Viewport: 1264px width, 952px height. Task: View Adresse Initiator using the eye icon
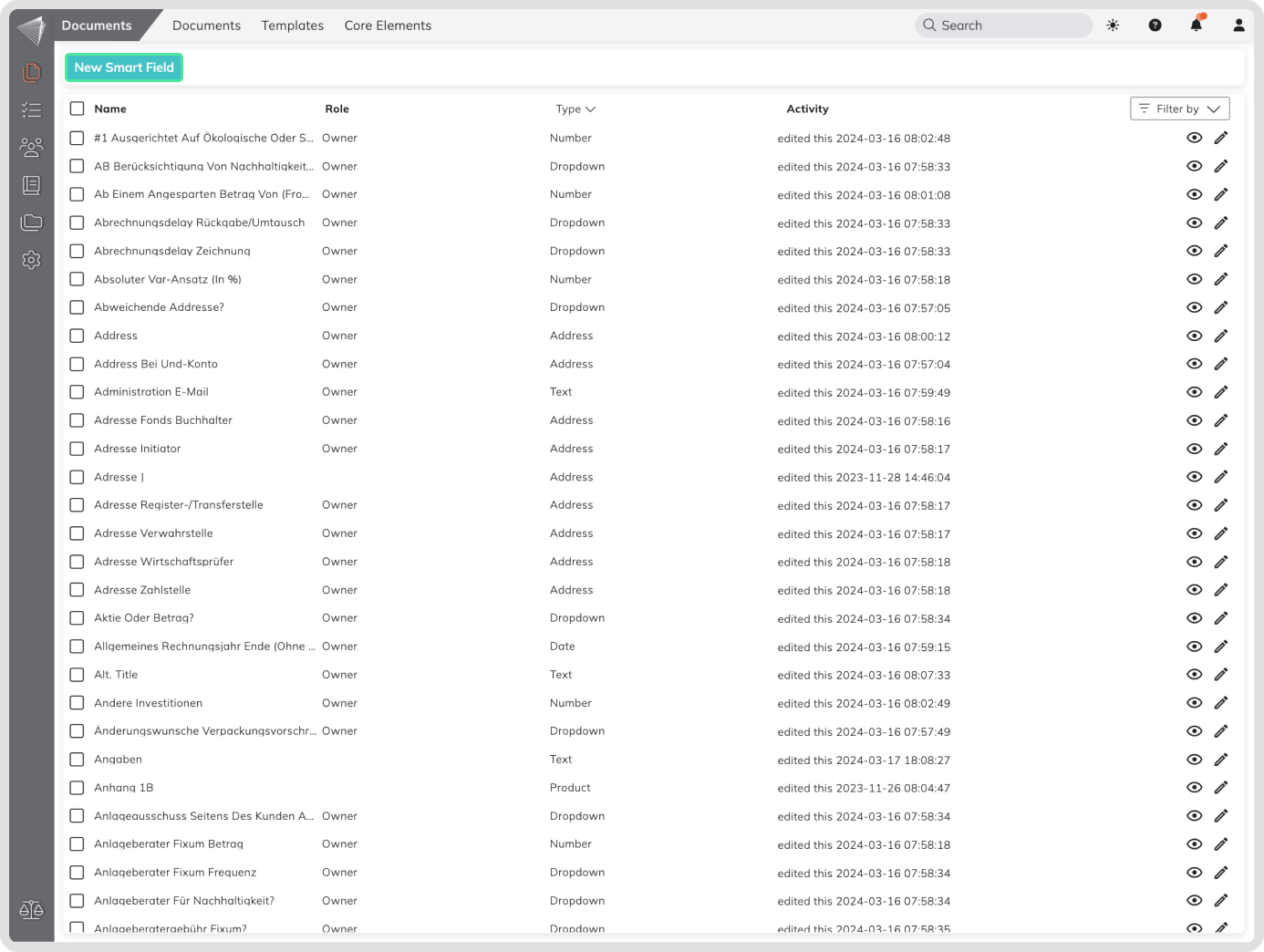[1194, 449]
